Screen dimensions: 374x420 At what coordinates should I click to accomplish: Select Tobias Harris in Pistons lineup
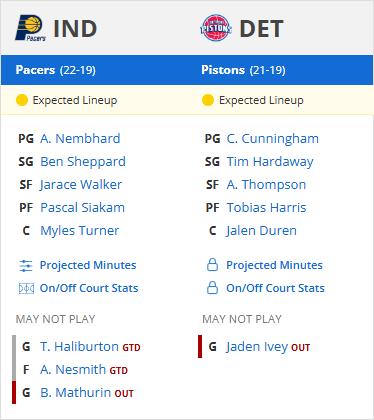coord(266,208)
